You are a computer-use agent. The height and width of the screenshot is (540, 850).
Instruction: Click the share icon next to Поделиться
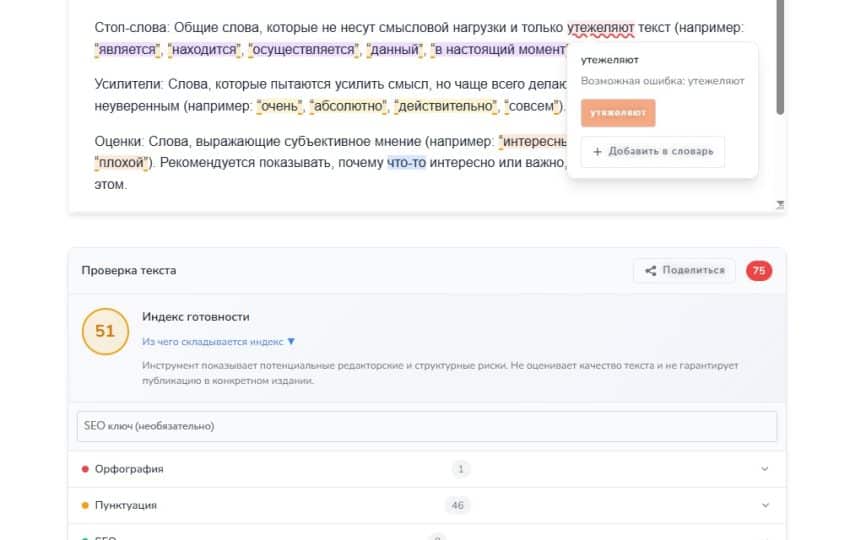(650, 271)
